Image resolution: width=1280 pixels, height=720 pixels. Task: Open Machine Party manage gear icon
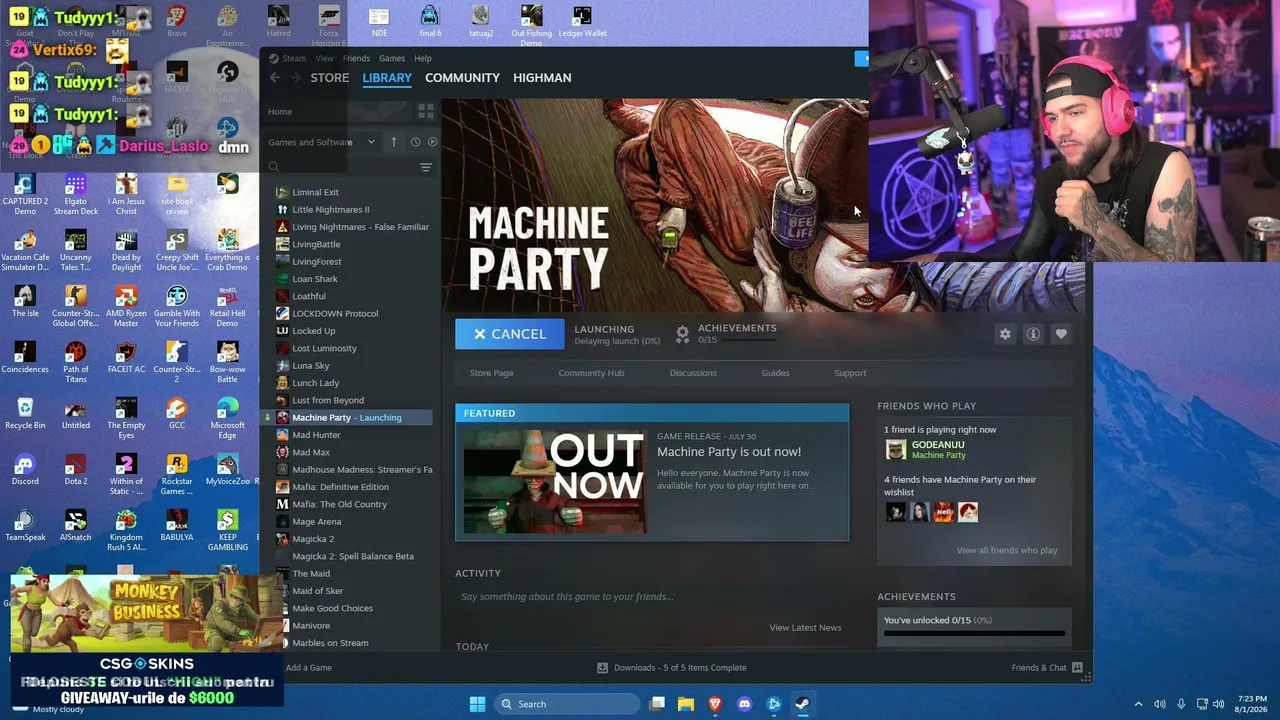1005,334
